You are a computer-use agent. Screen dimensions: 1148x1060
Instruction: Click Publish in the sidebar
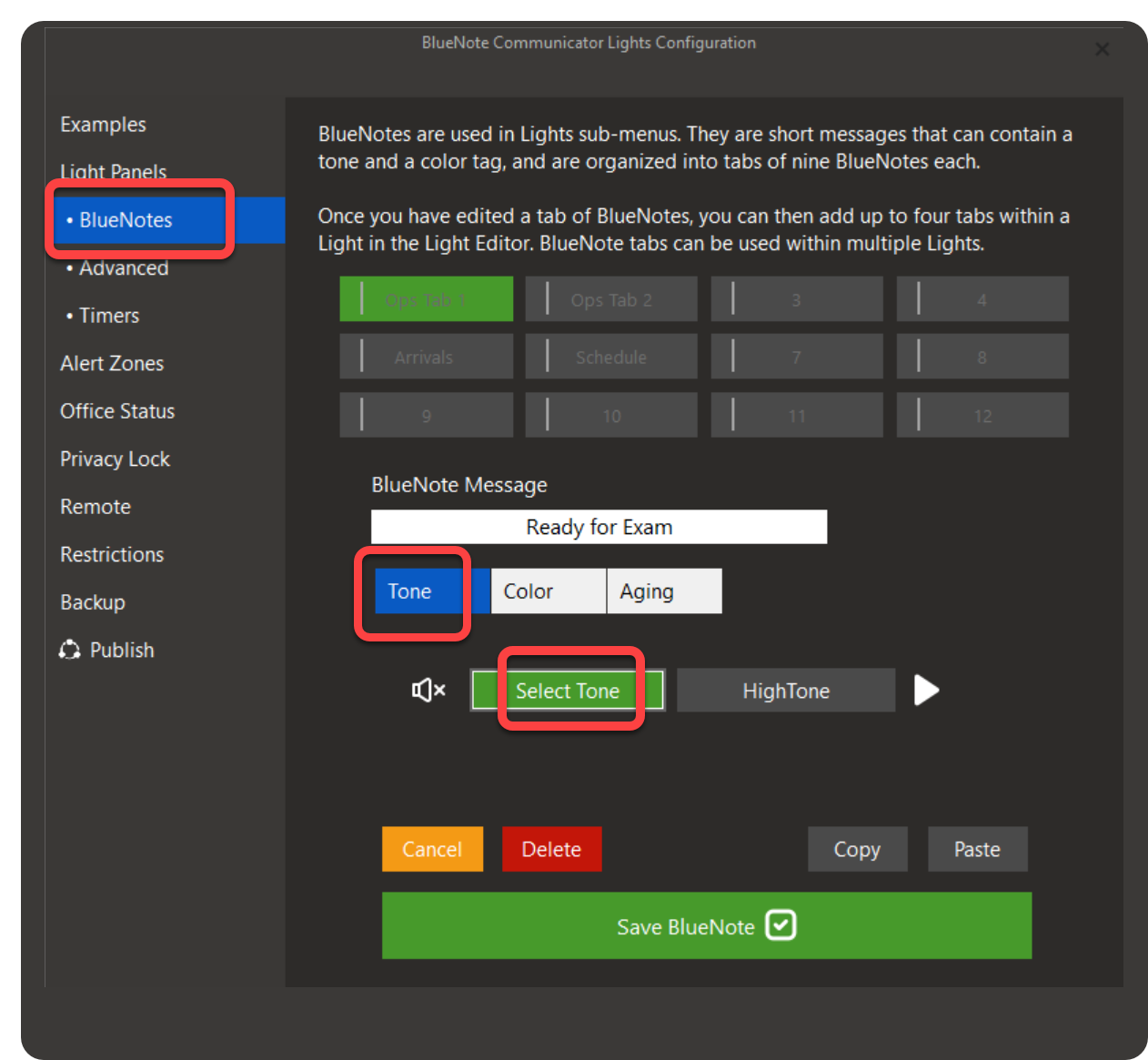click(122, 650)
